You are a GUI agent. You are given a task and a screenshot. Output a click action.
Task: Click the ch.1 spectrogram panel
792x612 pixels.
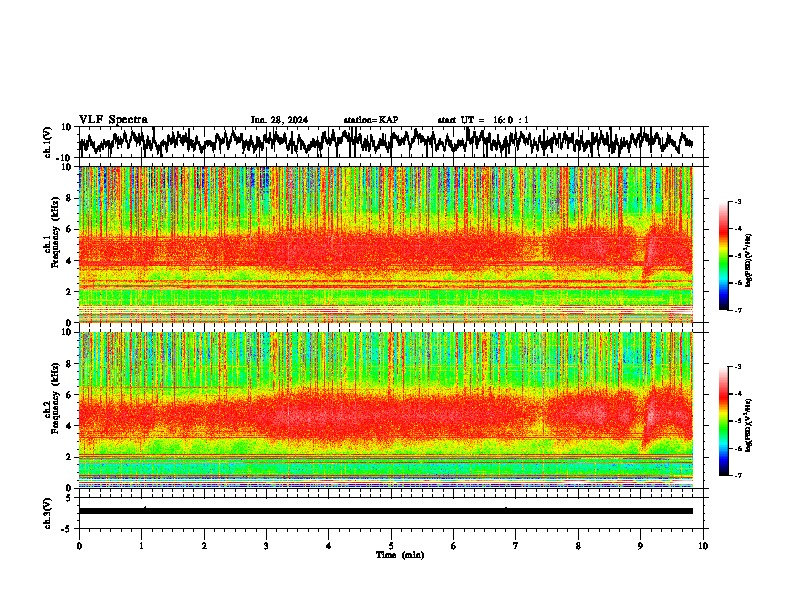tap(386, 244)
